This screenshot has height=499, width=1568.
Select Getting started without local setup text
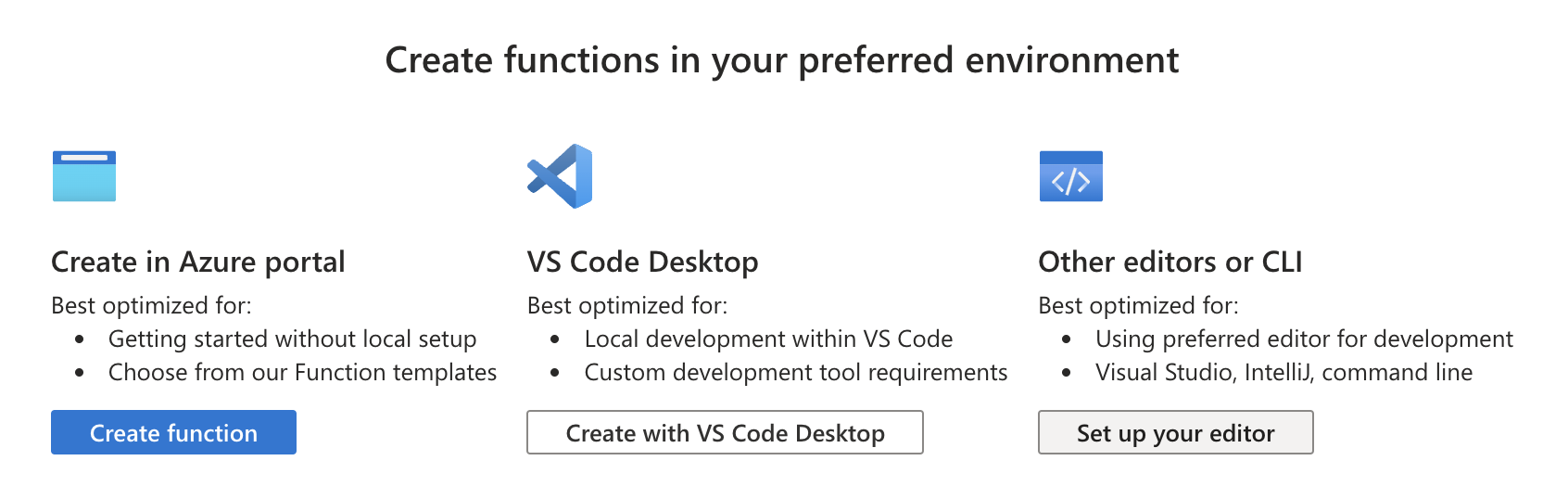pos(292,339)
